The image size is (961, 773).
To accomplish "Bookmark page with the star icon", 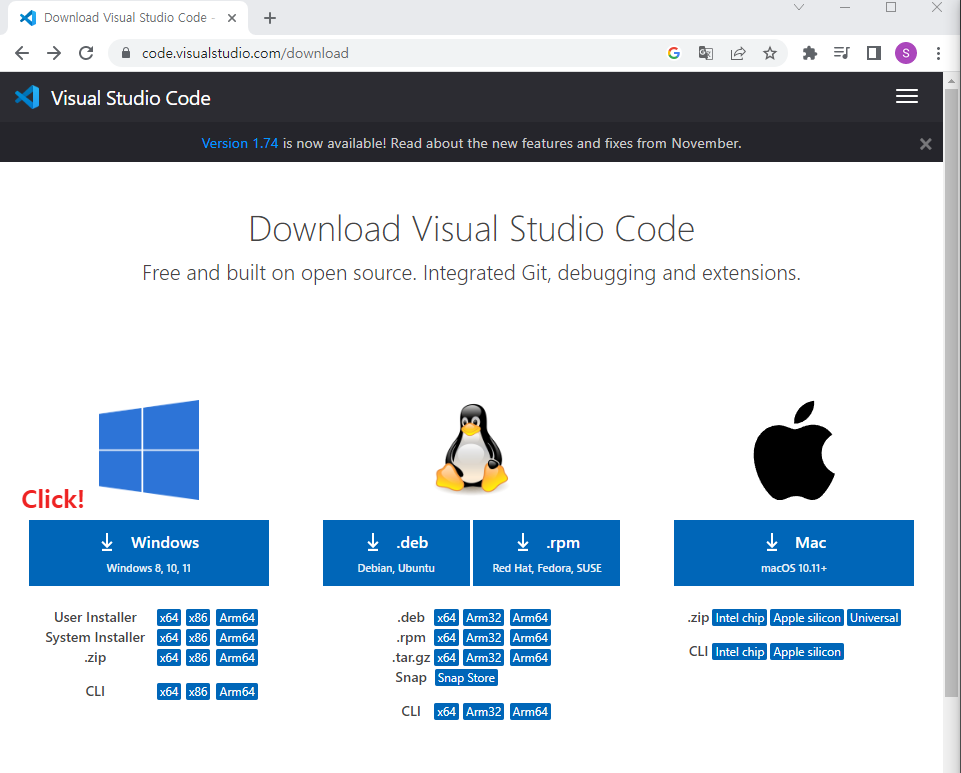I will tap(770, 53).
